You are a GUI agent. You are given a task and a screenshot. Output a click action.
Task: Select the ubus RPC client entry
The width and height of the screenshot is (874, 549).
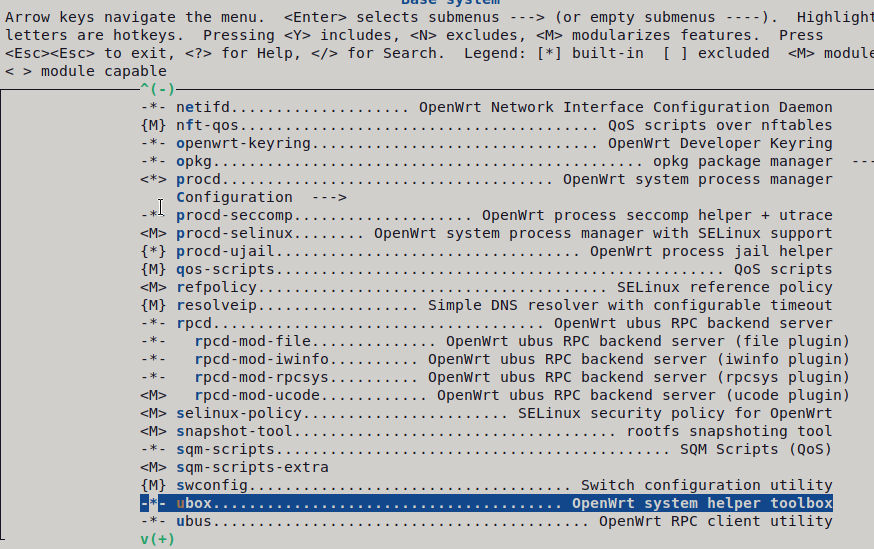pyautogui.click(x=504, y=522)
